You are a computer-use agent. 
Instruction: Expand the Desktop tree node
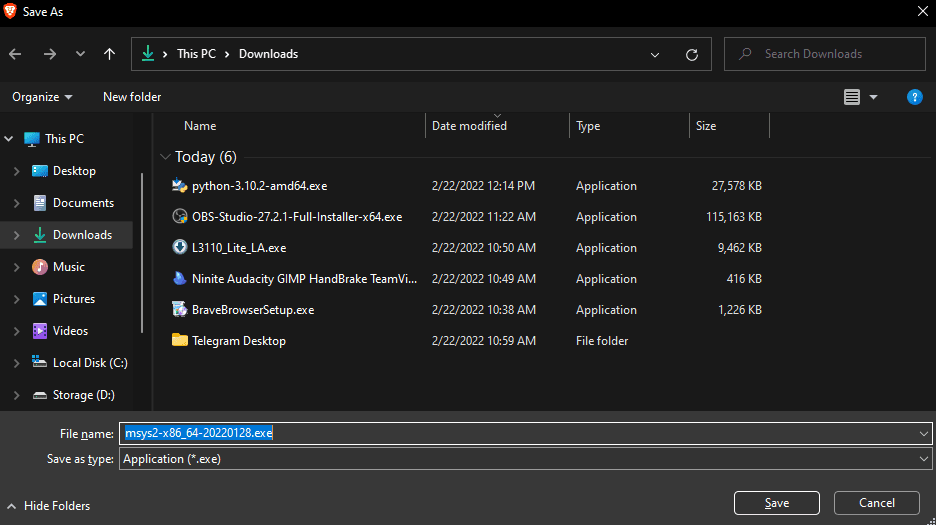point(17,171)
